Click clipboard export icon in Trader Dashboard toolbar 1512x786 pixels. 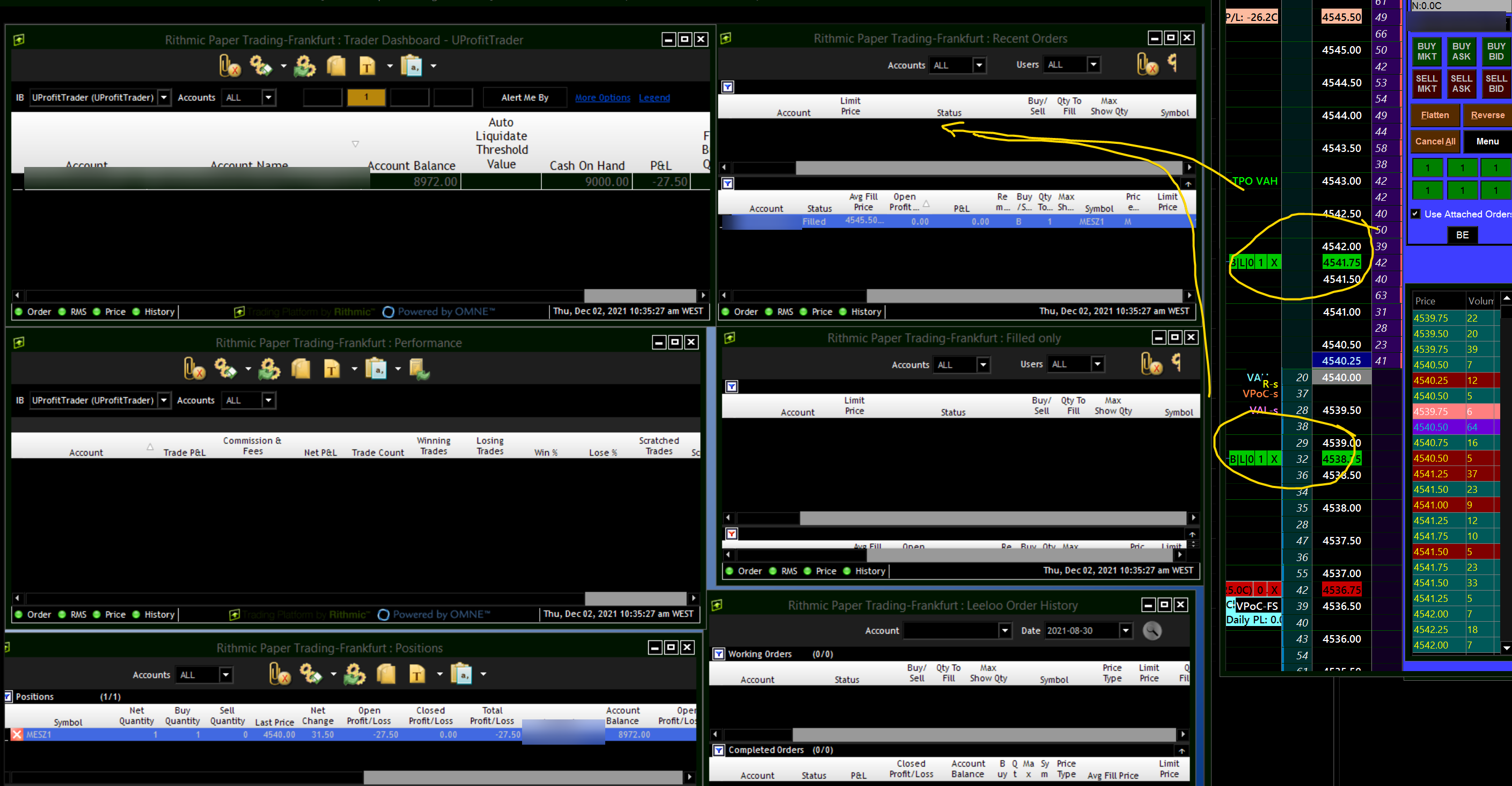(412, 66)
